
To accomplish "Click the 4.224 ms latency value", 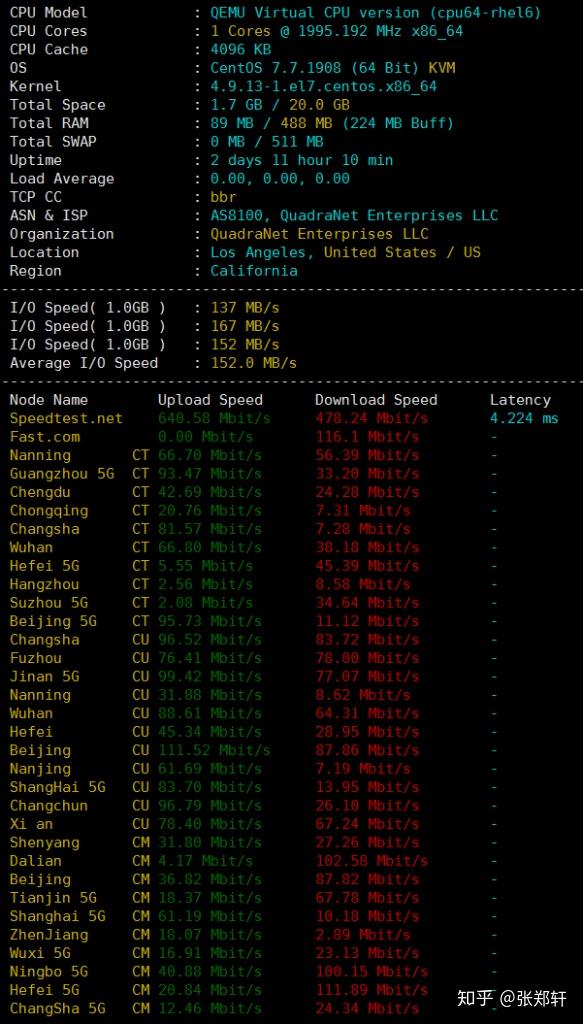I will 524,419.
